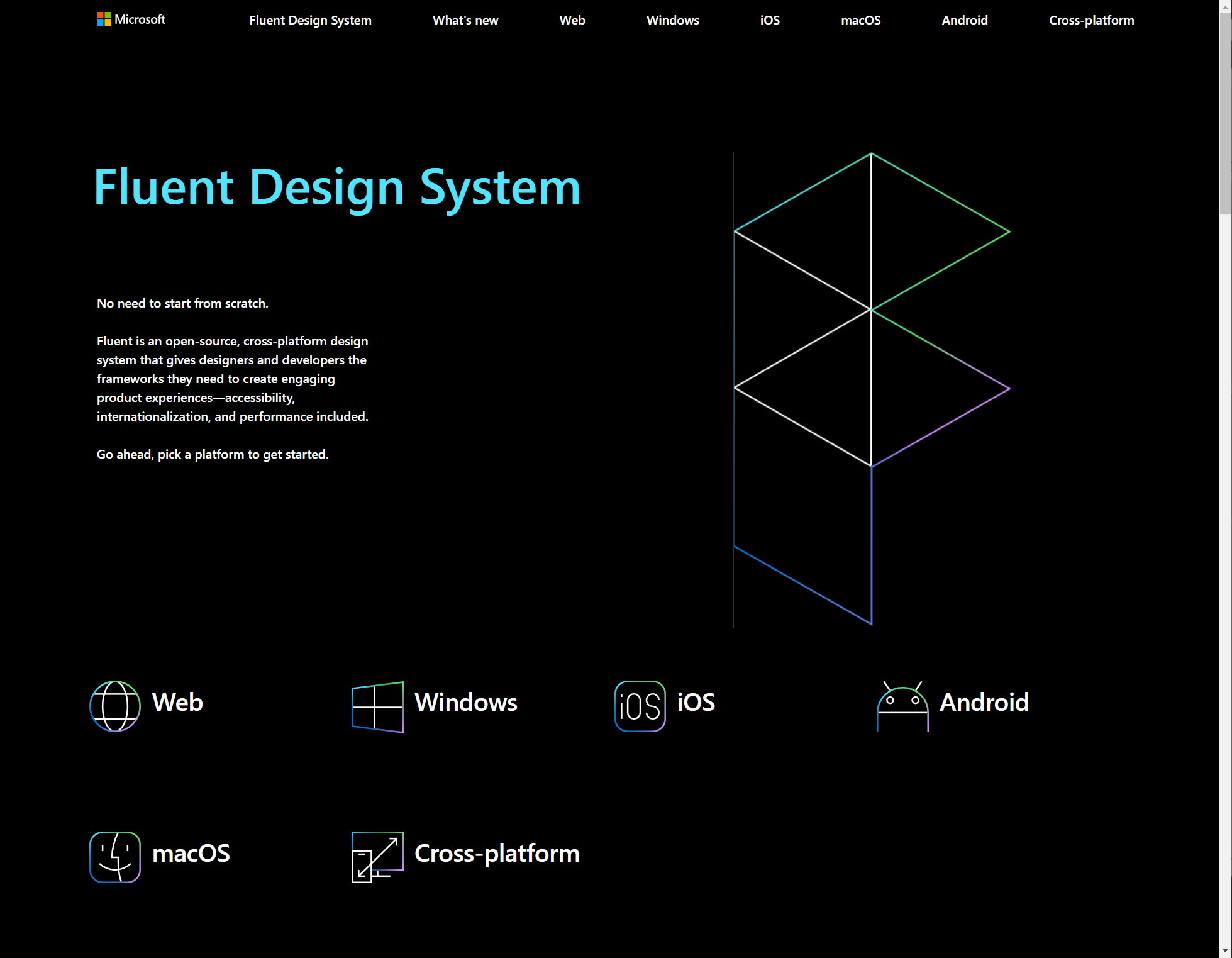
Task: Choose iOS in the top navigation
Action: pos(770,20)
